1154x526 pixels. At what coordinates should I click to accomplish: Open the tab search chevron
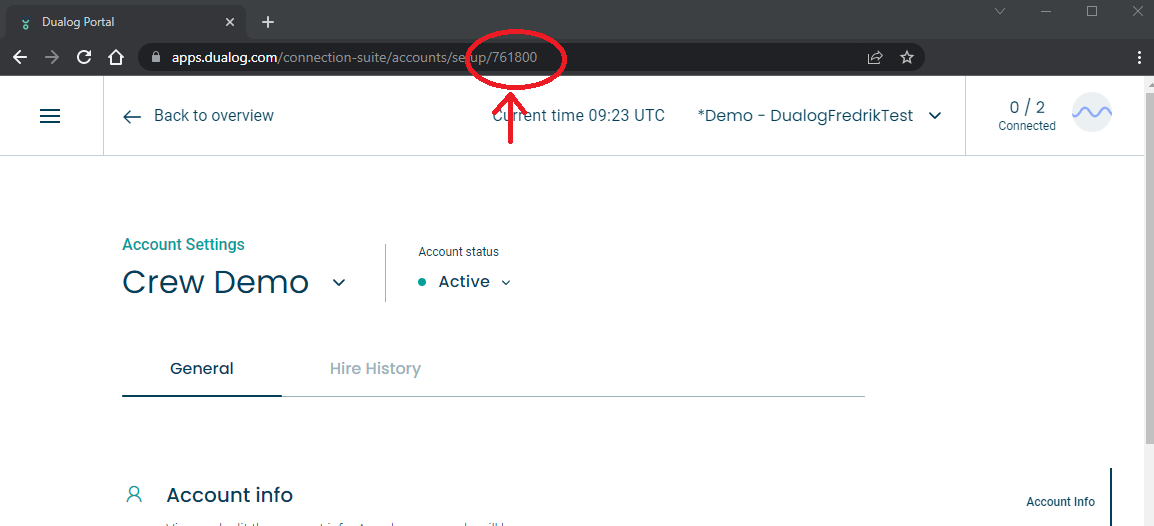pyautogui.click(x=999, y=11)
